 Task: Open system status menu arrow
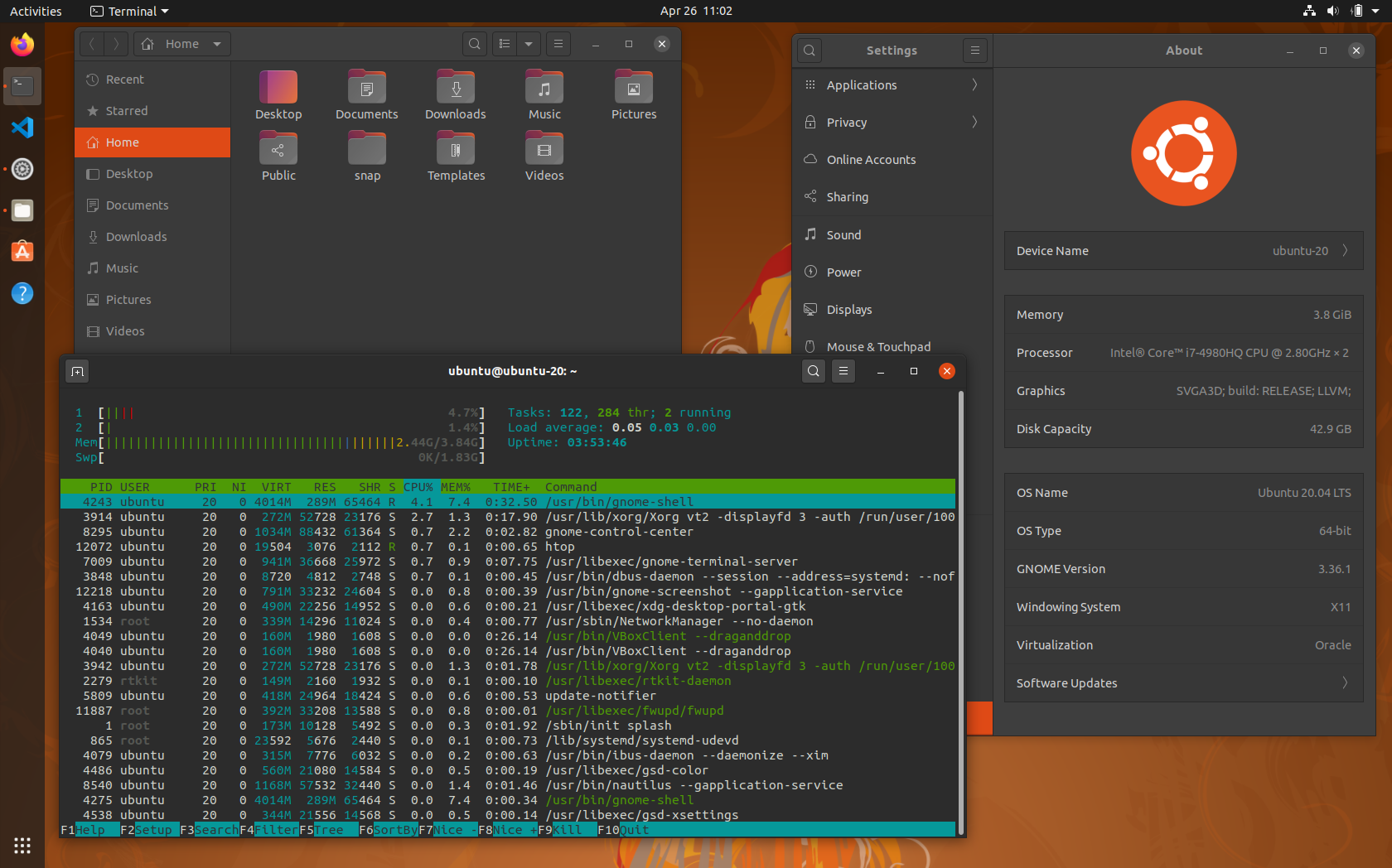[x=1375, y=11]
